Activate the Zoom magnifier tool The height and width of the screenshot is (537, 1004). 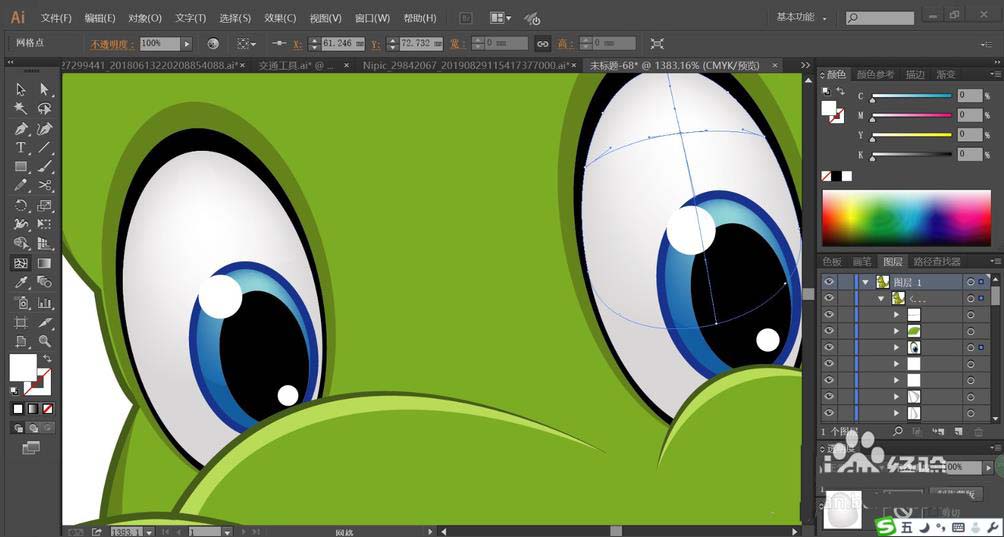[44, 341]
